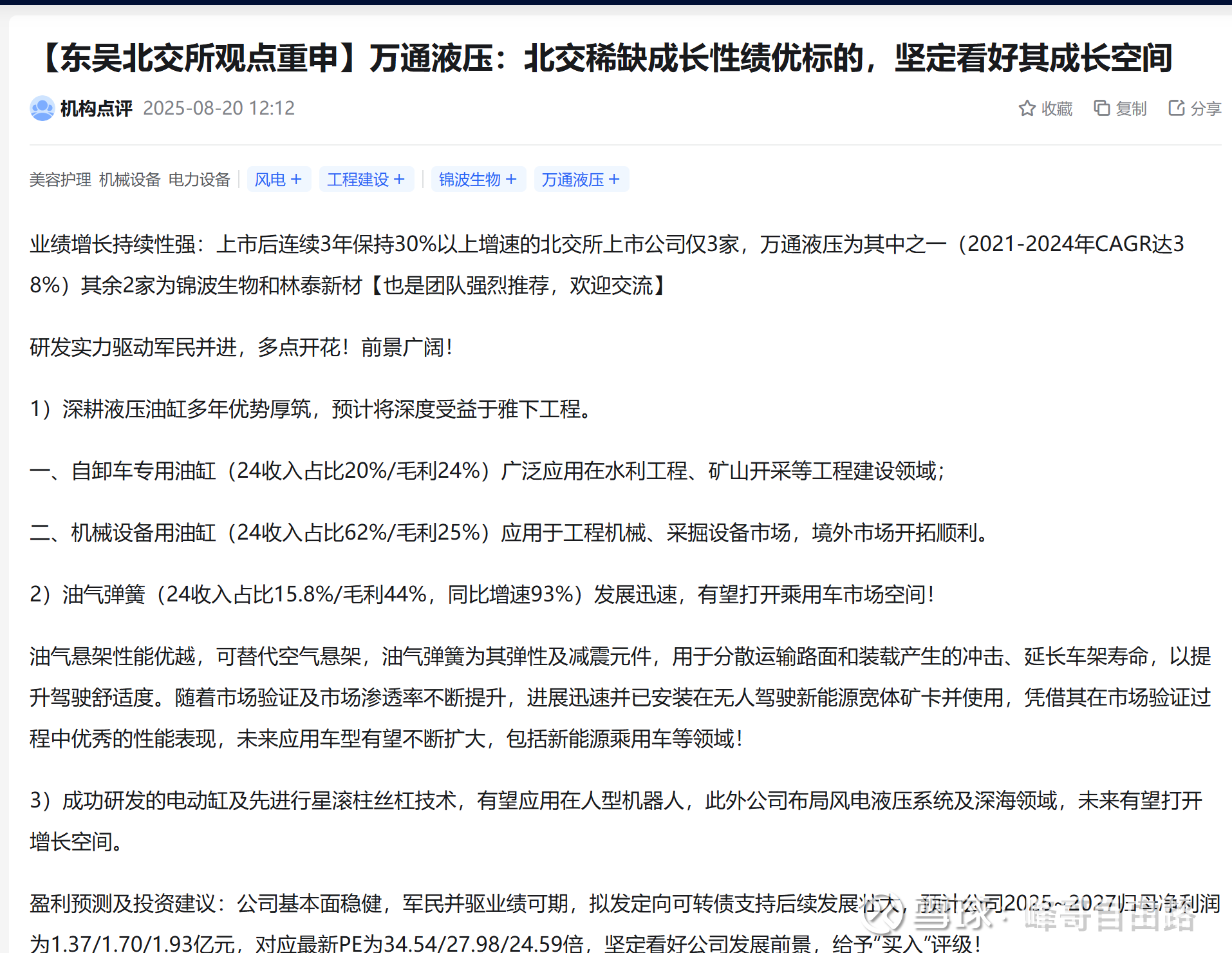Click the line 2）油气弹簧 发展迅速

click(x=483, y=595)
